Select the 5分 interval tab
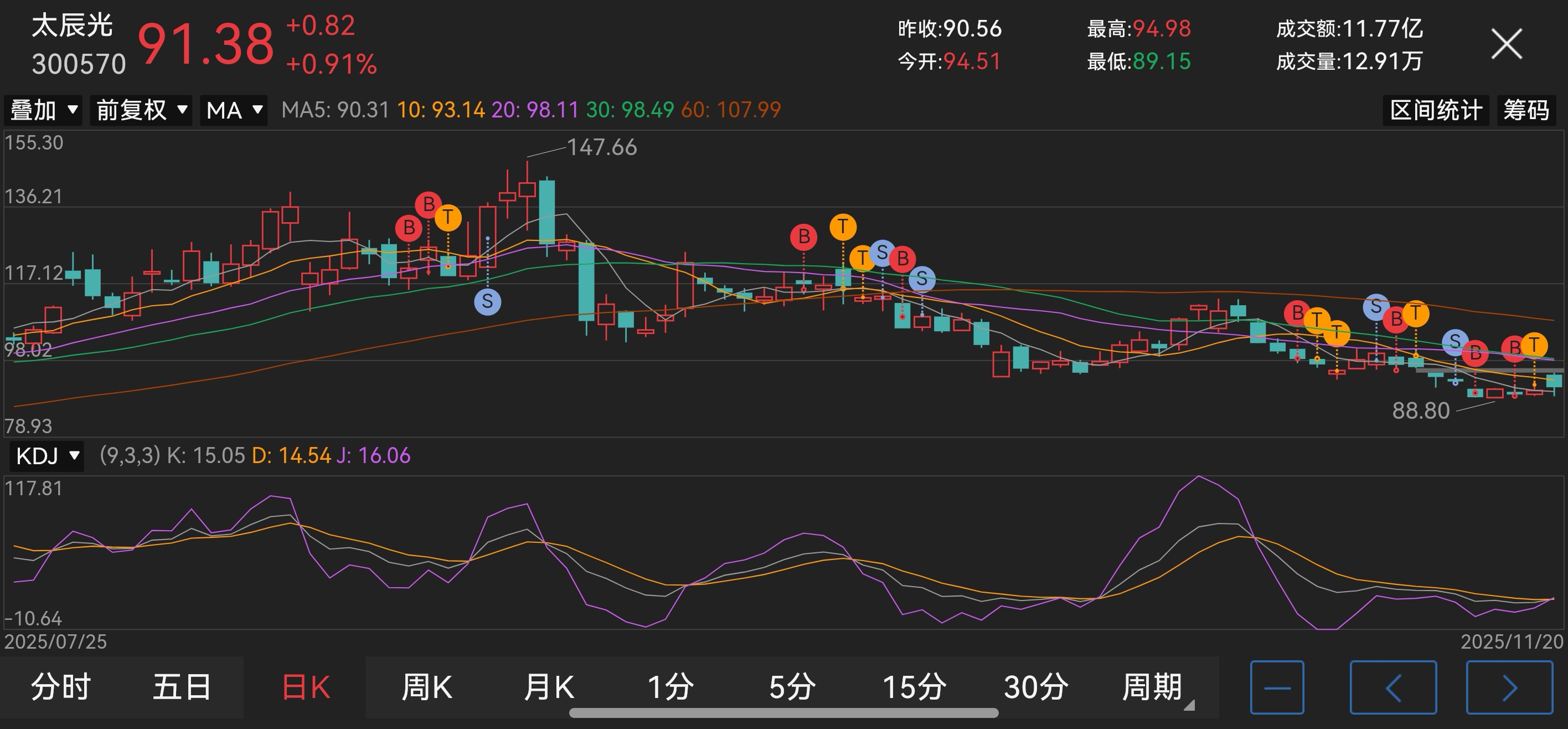Screen dimensions: 1568x729 (x=791, y=687)
